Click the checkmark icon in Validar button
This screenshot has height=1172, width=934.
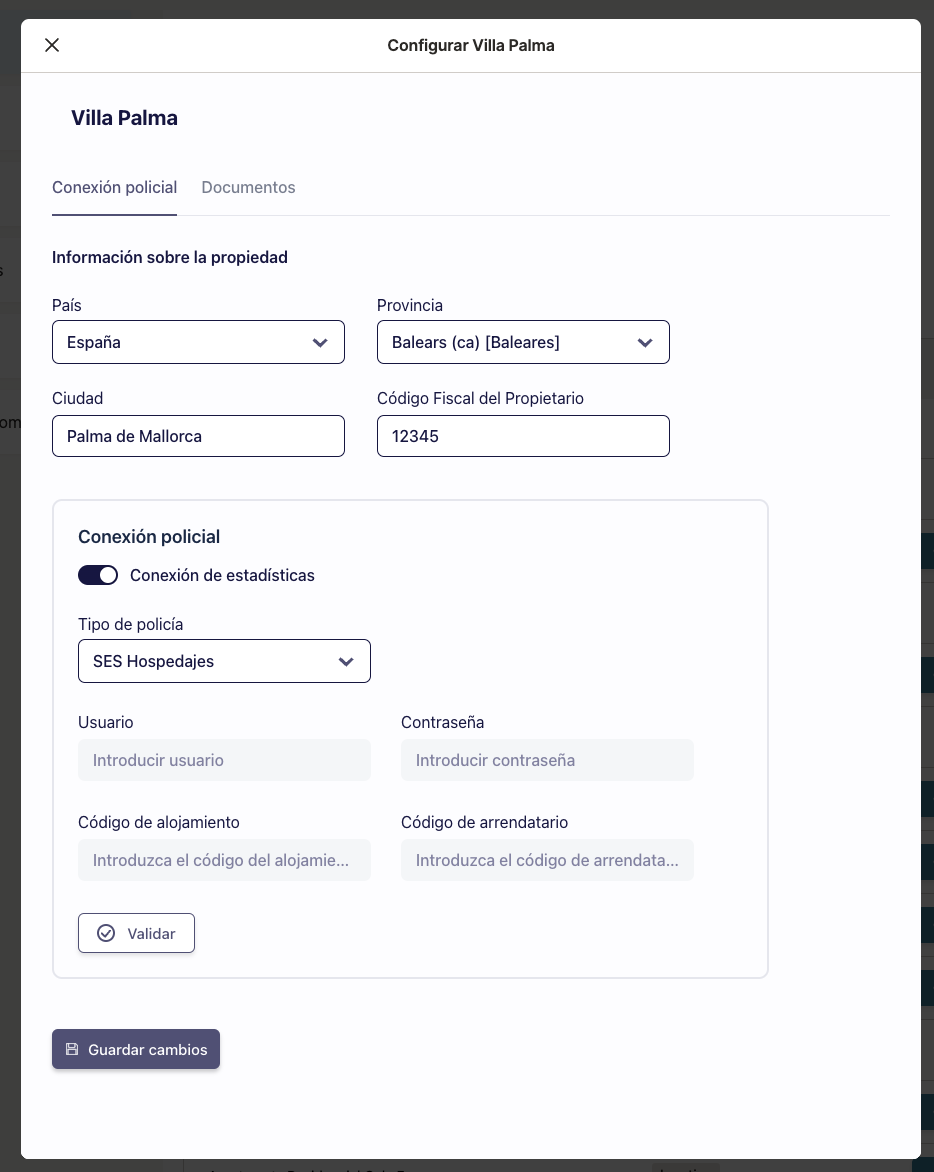click(106, 933)
